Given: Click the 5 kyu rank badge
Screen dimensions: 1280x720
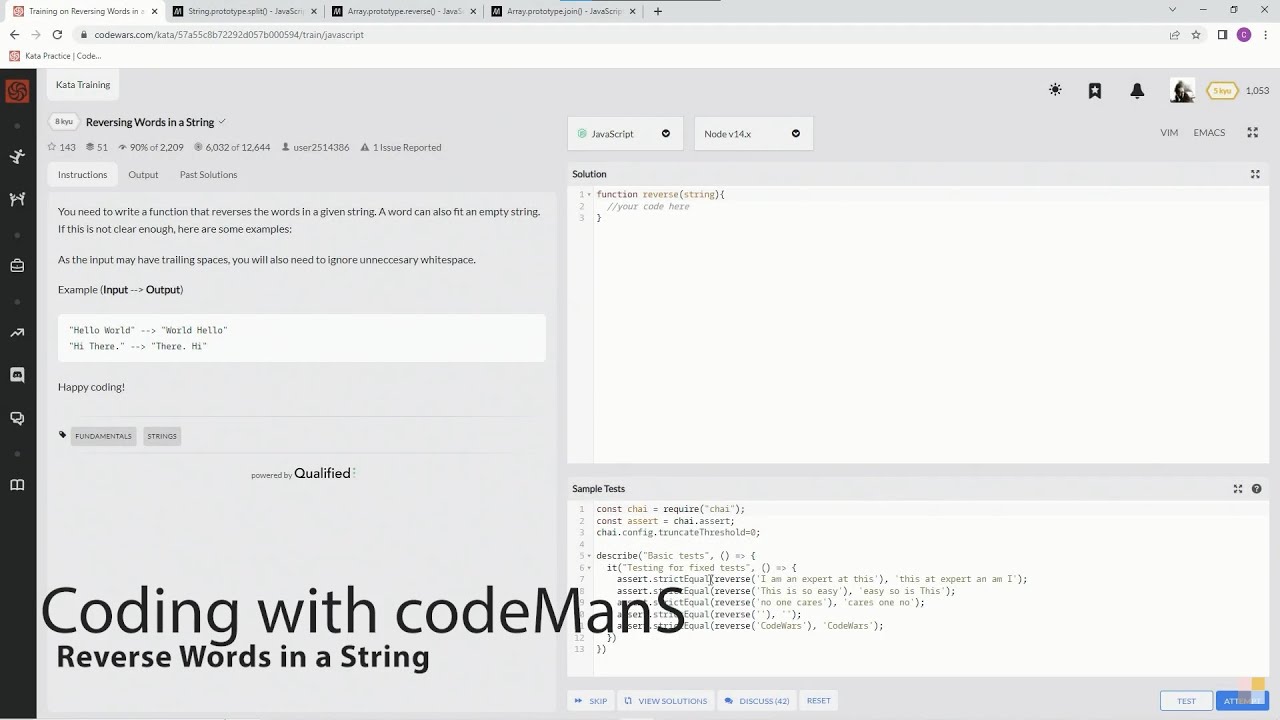Looking at the screenshot, I should (1222, 91).
